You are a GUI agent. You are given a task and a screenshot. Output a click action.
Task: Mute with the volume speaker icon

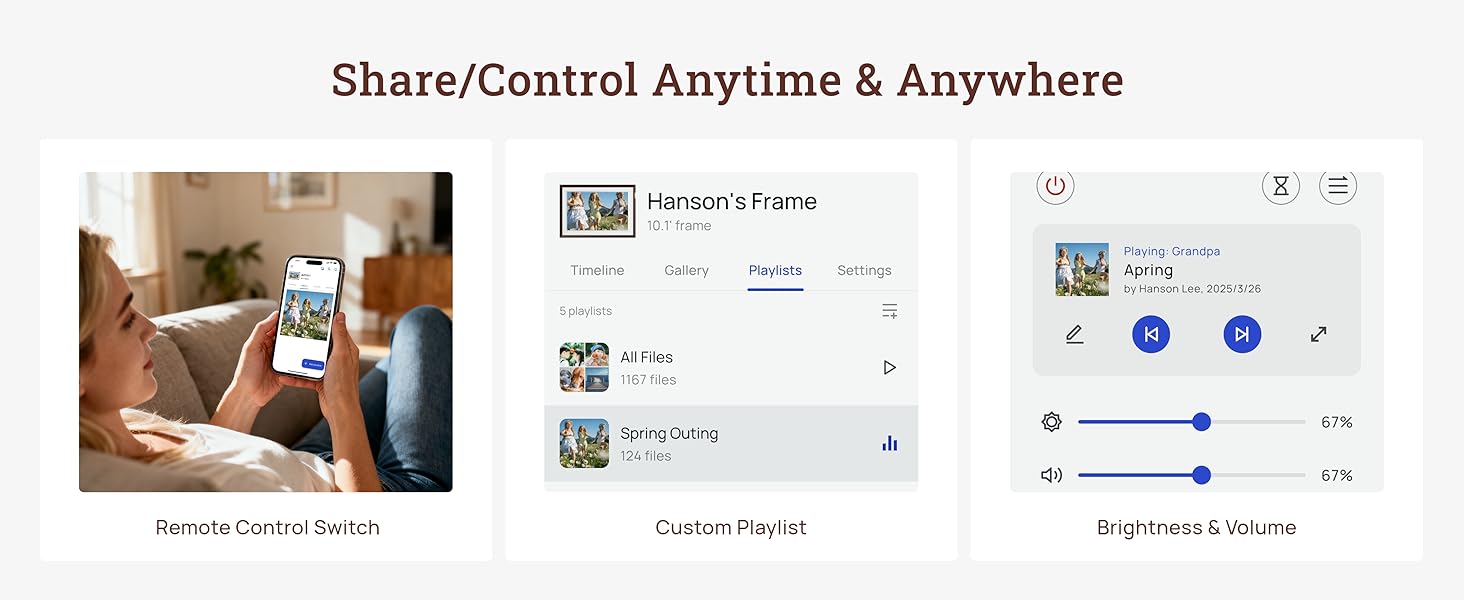click(x=1051, y=475)
